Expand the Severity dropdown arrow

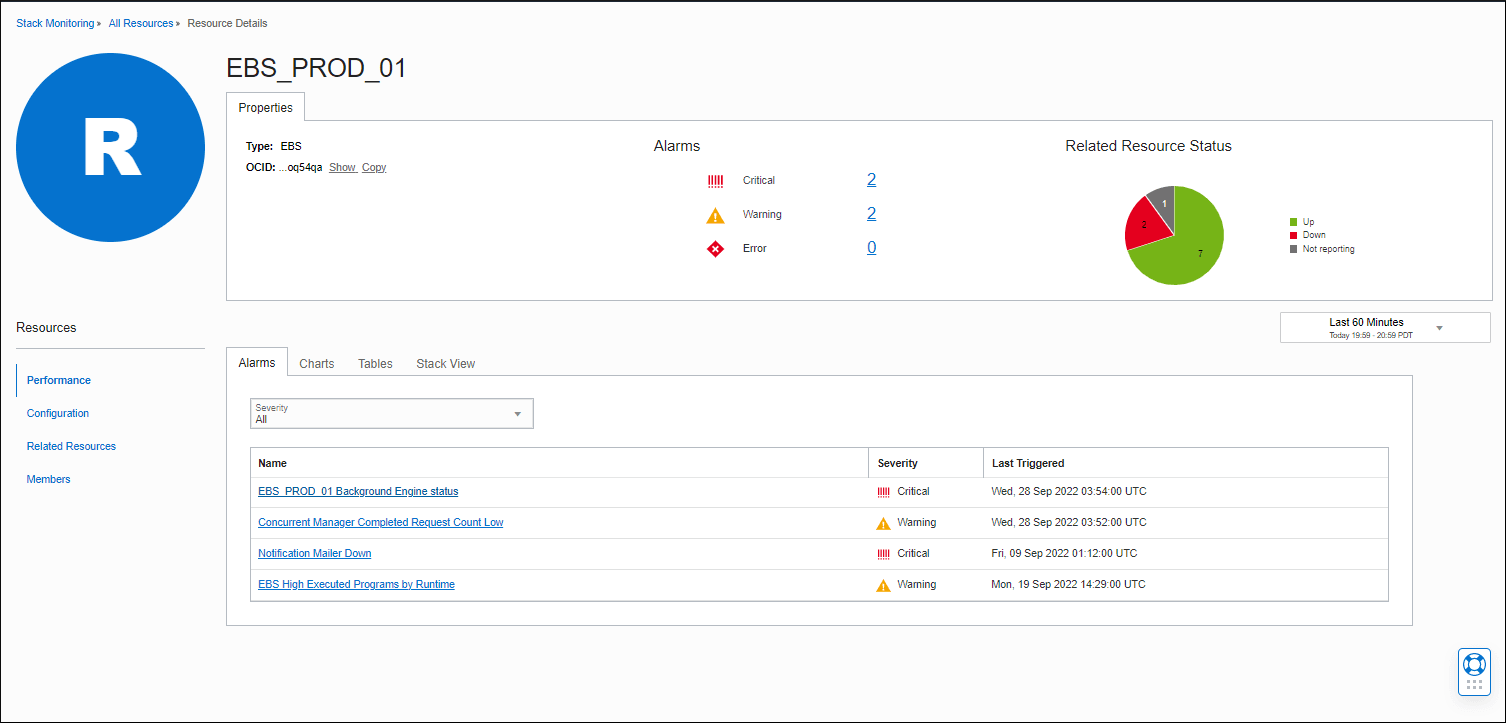pos(518,413)
